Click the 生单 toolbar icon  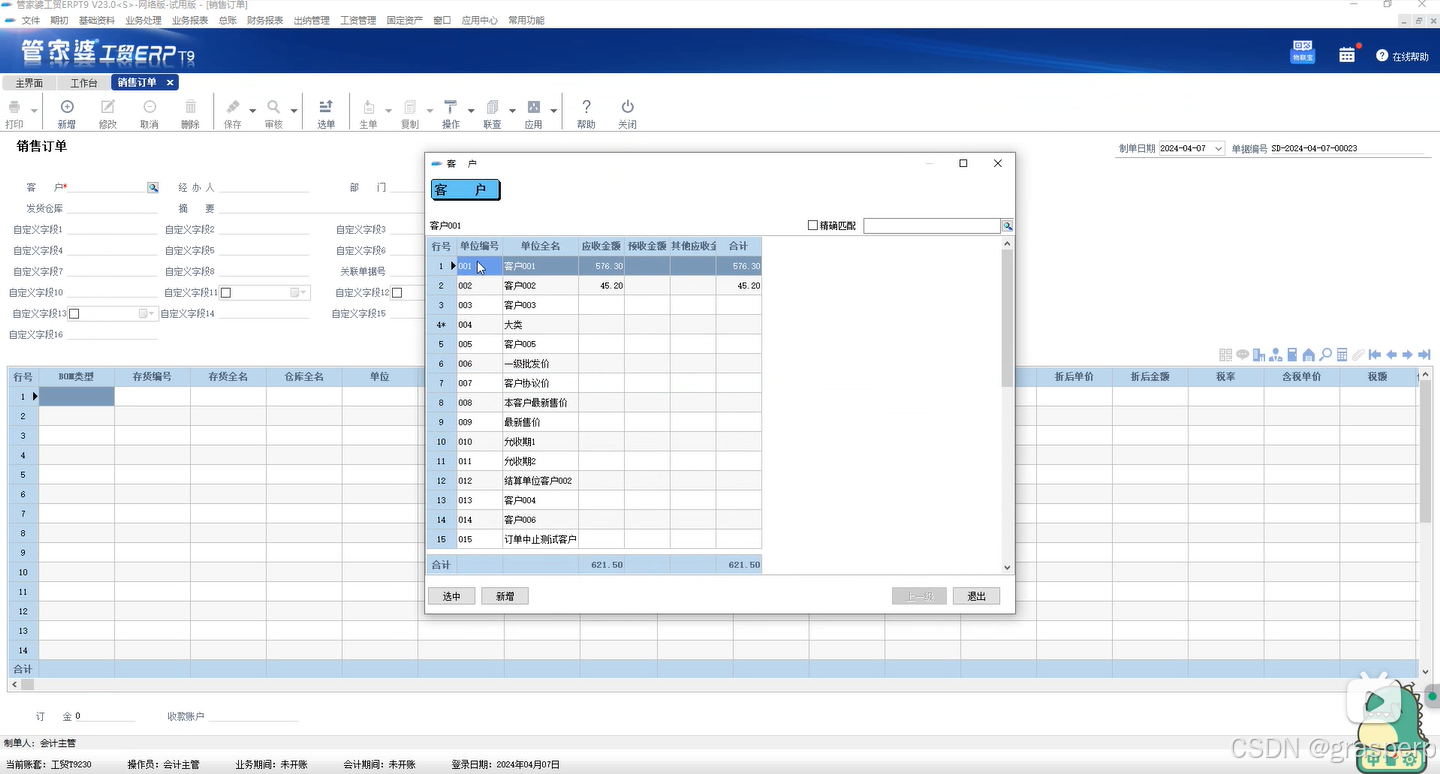368,107
